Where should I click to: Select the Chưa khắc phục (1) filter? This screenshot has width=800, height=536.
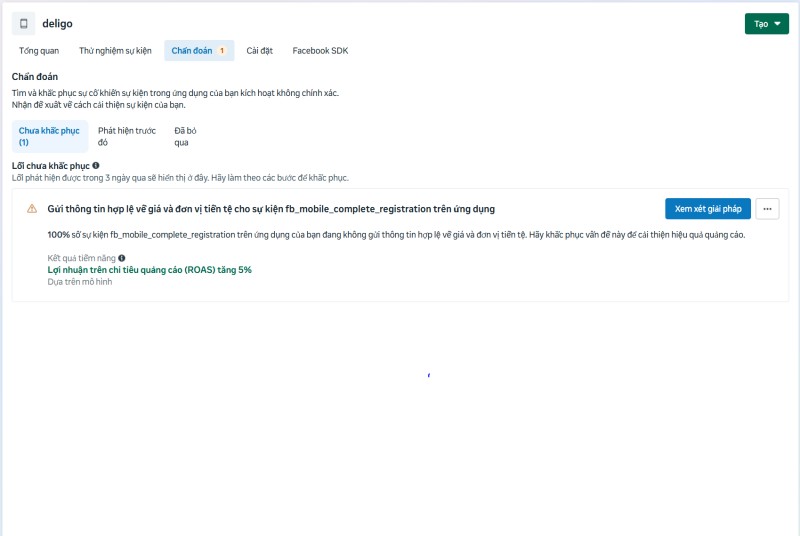tap(49, 136)
